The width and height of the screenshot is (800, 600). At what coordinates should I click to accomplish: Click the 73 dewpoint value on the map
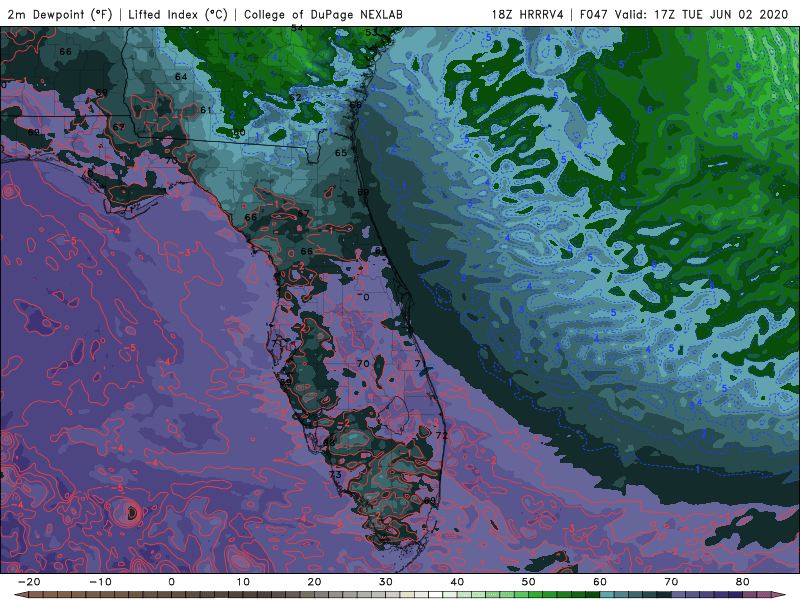coord(335,475)
